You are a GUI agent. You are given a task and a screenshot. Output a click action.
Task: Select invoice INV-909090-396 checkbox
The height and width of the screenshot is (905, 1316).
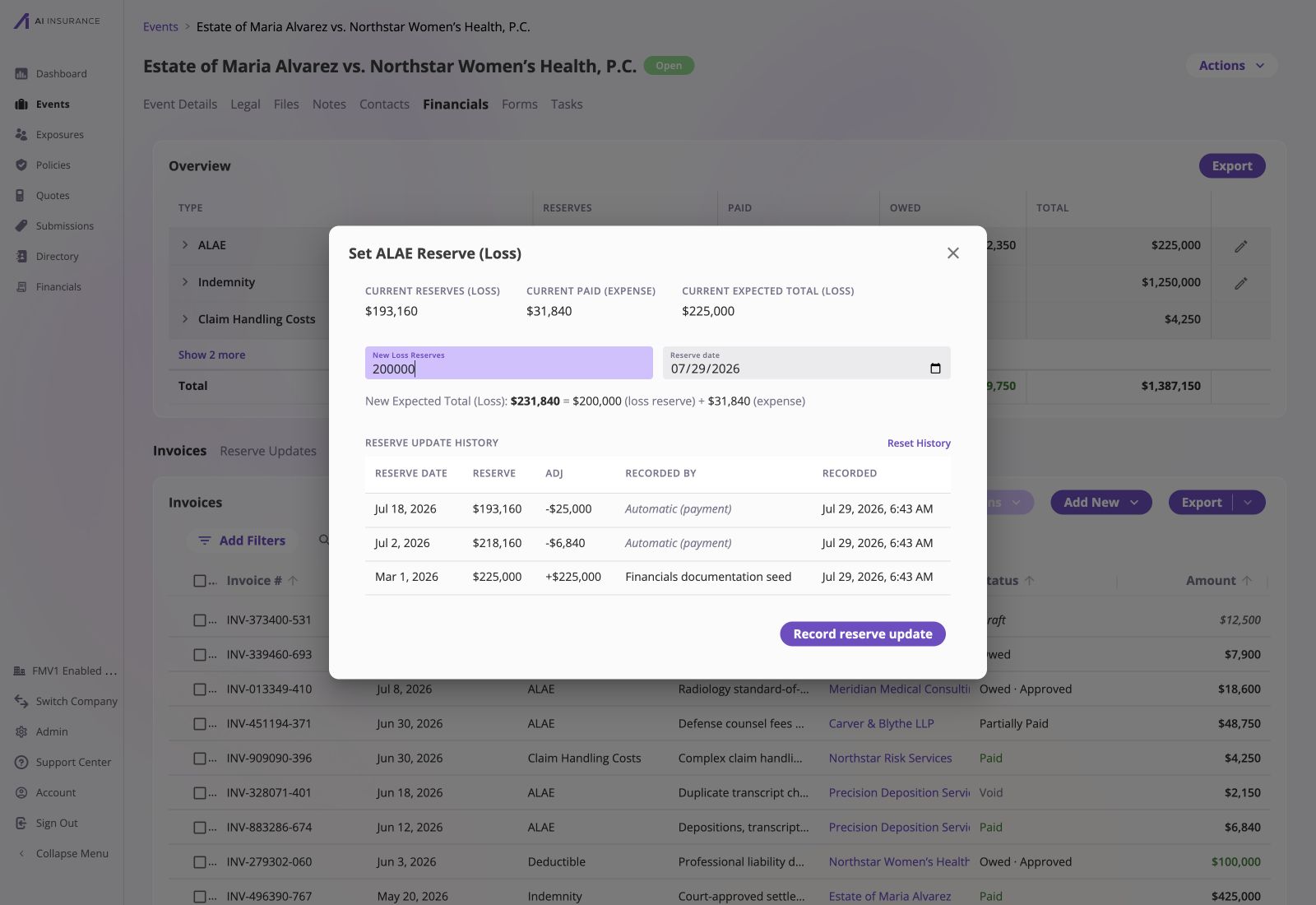200,759
